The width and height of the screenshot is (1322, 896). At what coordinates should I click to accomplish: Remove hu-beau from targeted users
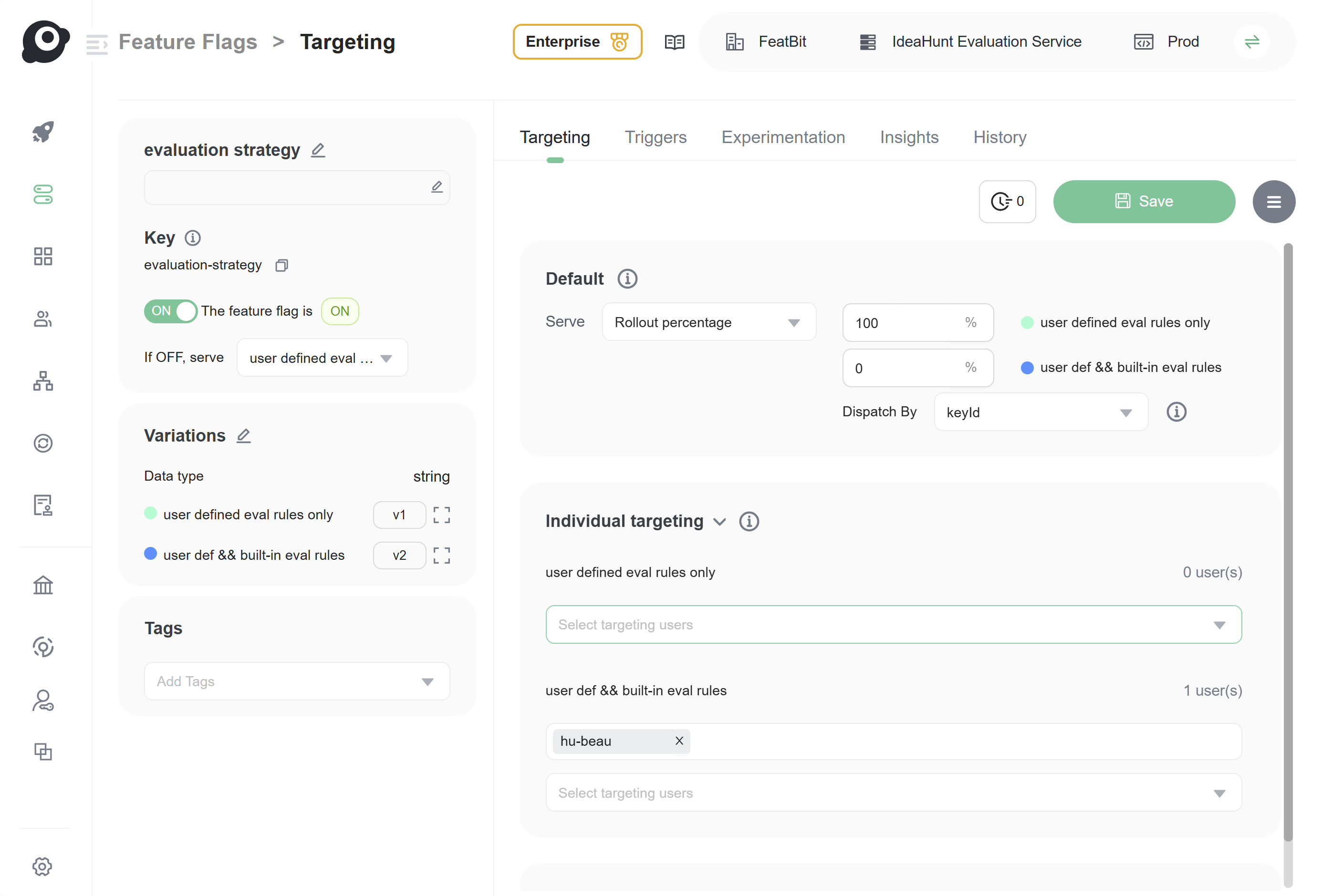(678, 741)
